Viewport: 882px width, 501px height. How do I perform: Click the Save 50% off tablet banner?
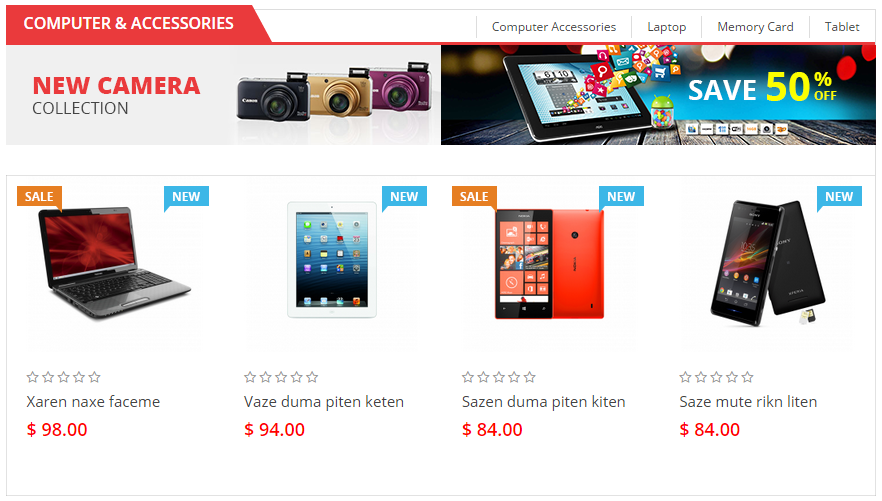[658, 95]
